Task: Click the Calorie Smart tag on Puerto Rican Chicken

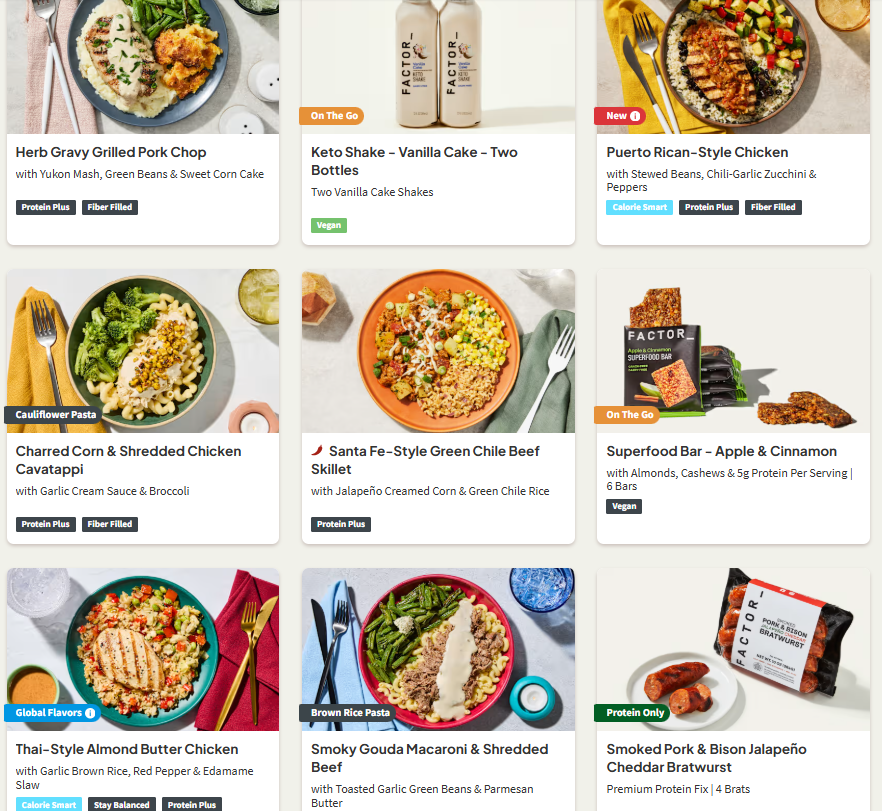Action: (640, 208)
